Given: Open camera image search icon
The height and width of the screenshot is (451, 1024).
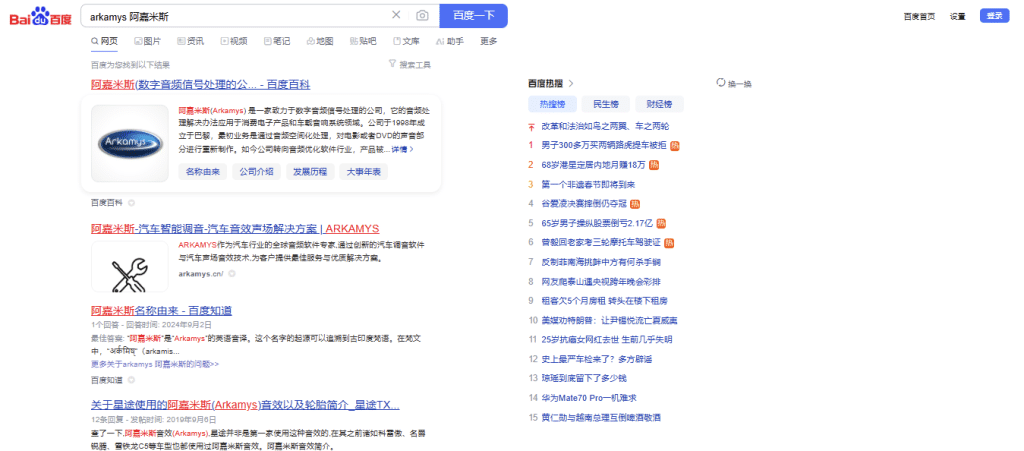Looking at the screenshot, I should tap(423, 16).
